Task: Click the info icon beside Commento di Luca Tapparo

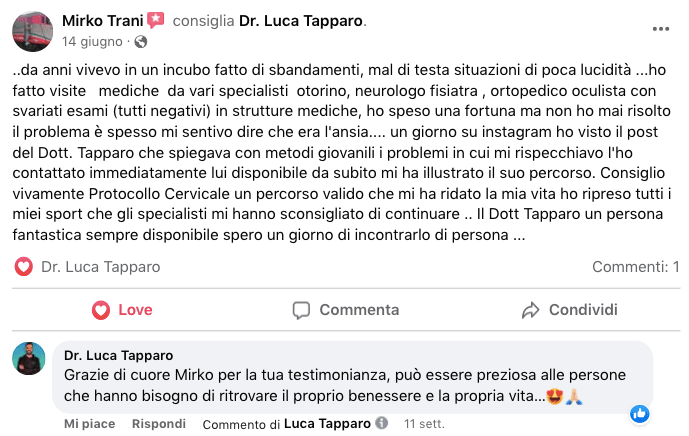Action: [380, 424]
